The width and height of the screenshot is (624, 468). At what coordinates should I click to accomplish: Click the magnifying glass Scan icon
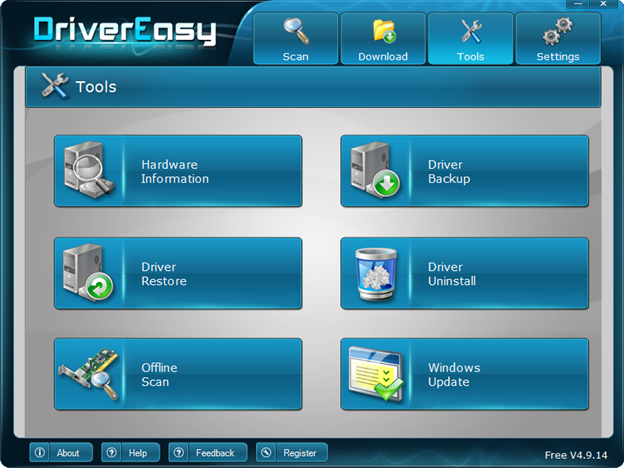pyautogui.click(x=296, y=31)
